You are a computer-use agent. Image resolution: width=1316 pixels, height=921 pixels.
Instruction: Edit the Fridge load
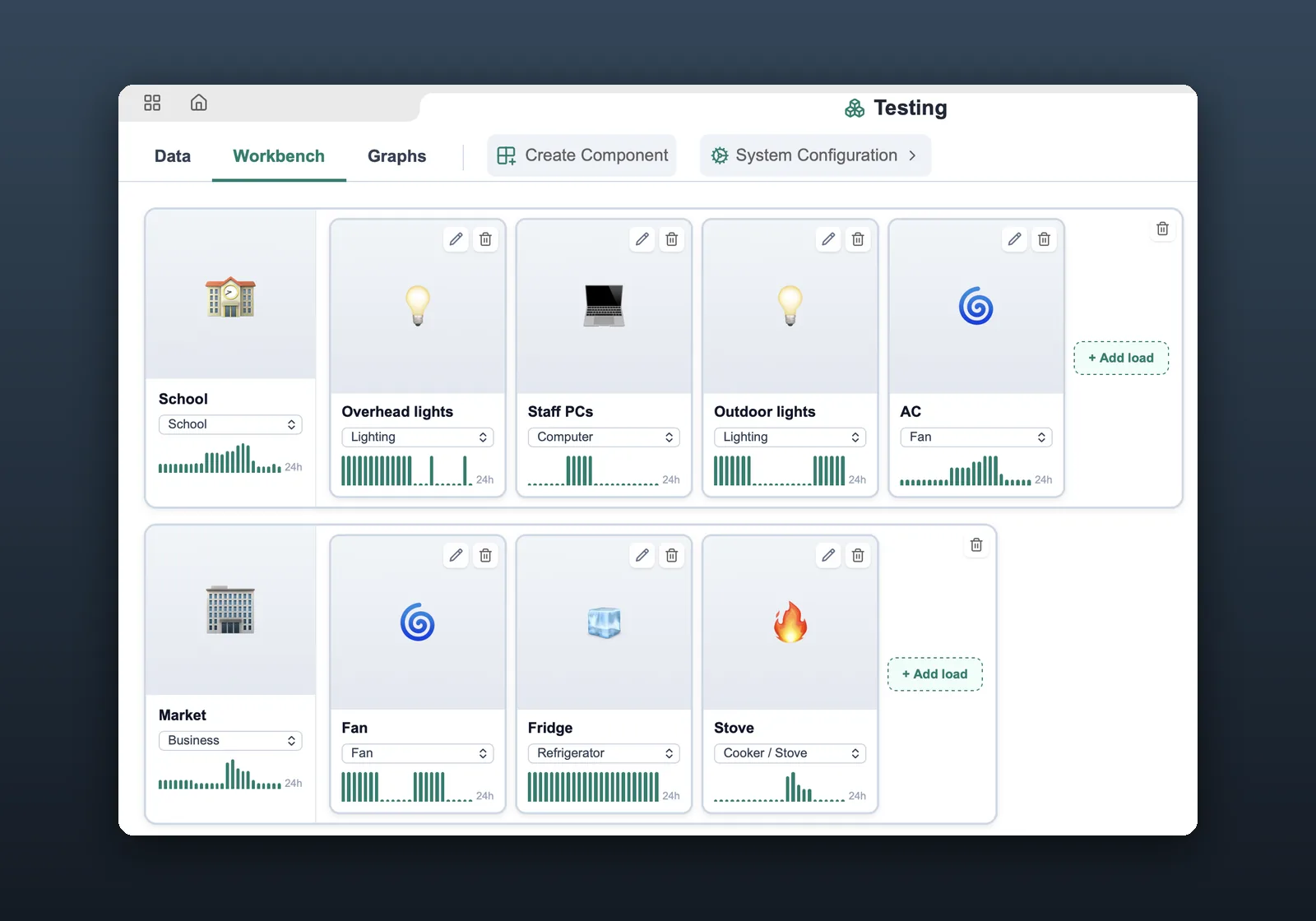click(x=642, y=556)
